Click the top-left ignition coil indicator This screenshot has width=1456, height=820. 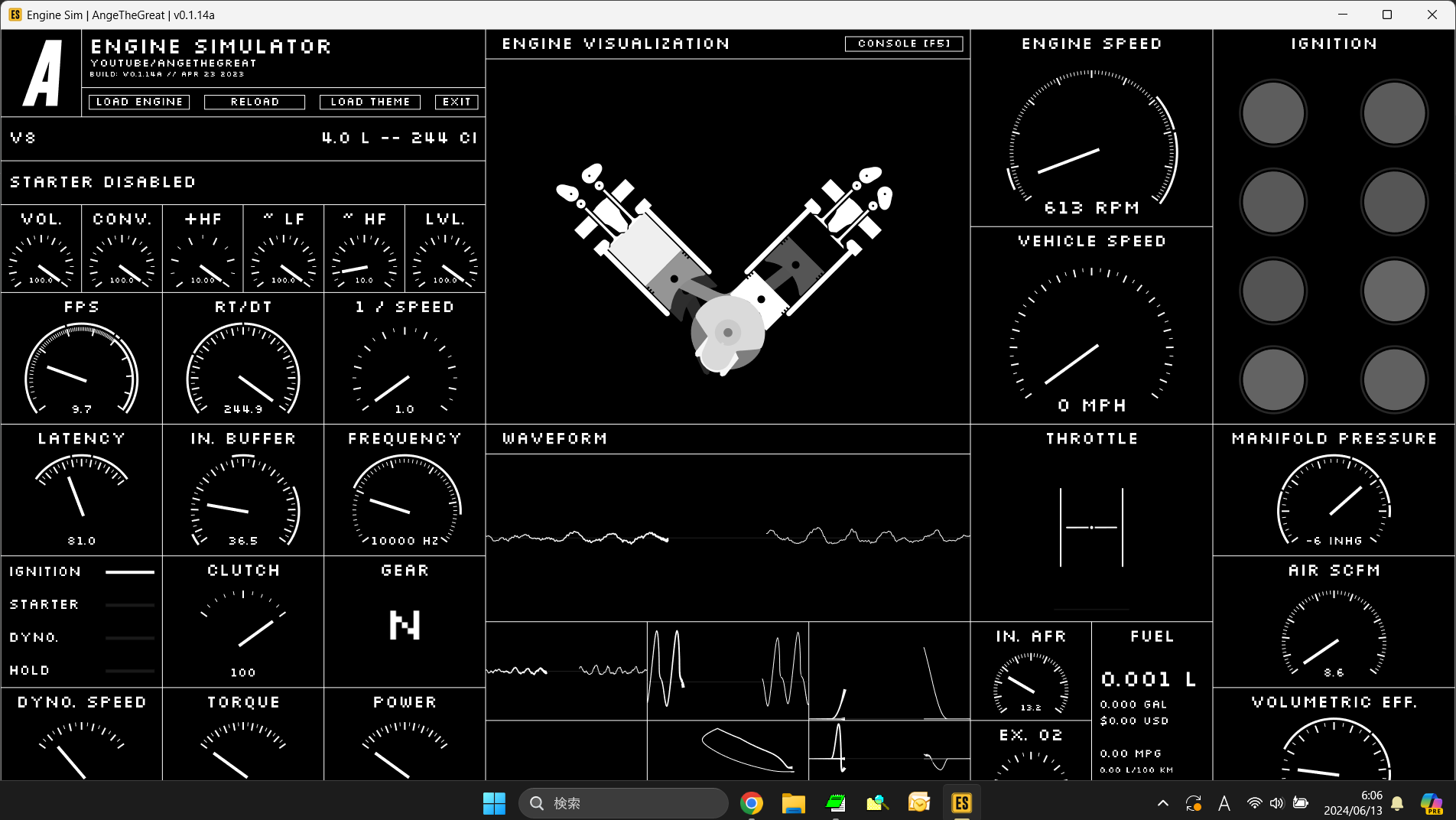click(1272, 112)
